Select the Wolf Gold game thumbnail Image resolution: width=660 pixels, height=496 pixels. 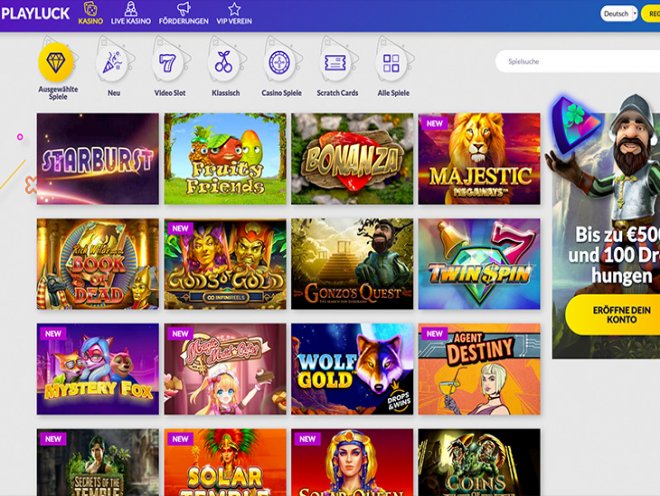coord(352,369)
